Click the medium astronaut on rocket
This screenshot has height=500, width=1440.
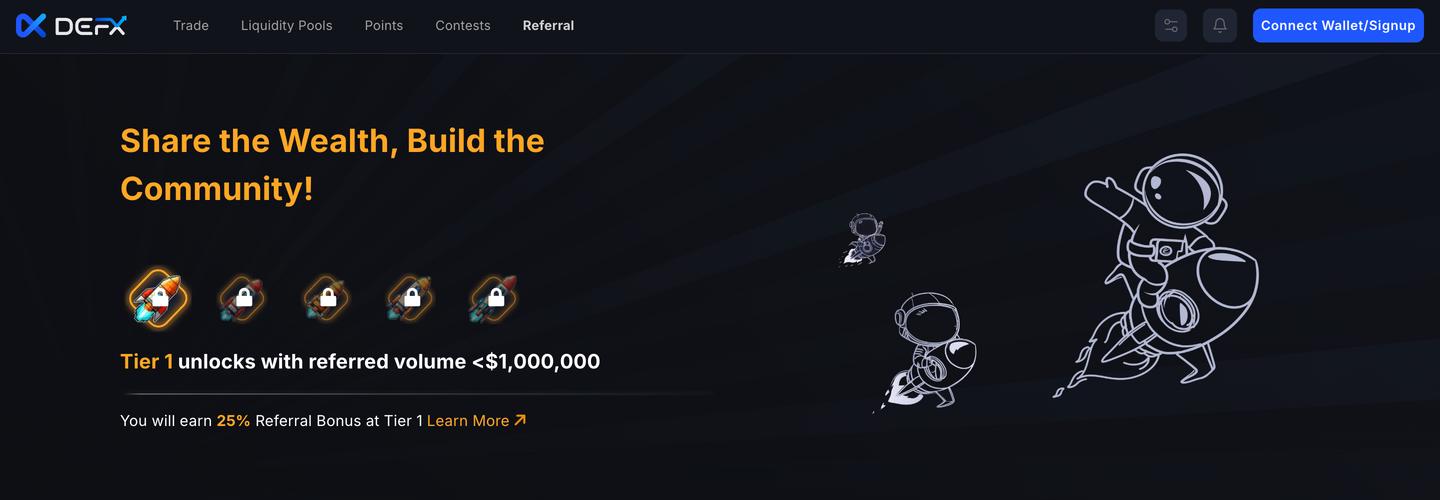tap(927, 349)
